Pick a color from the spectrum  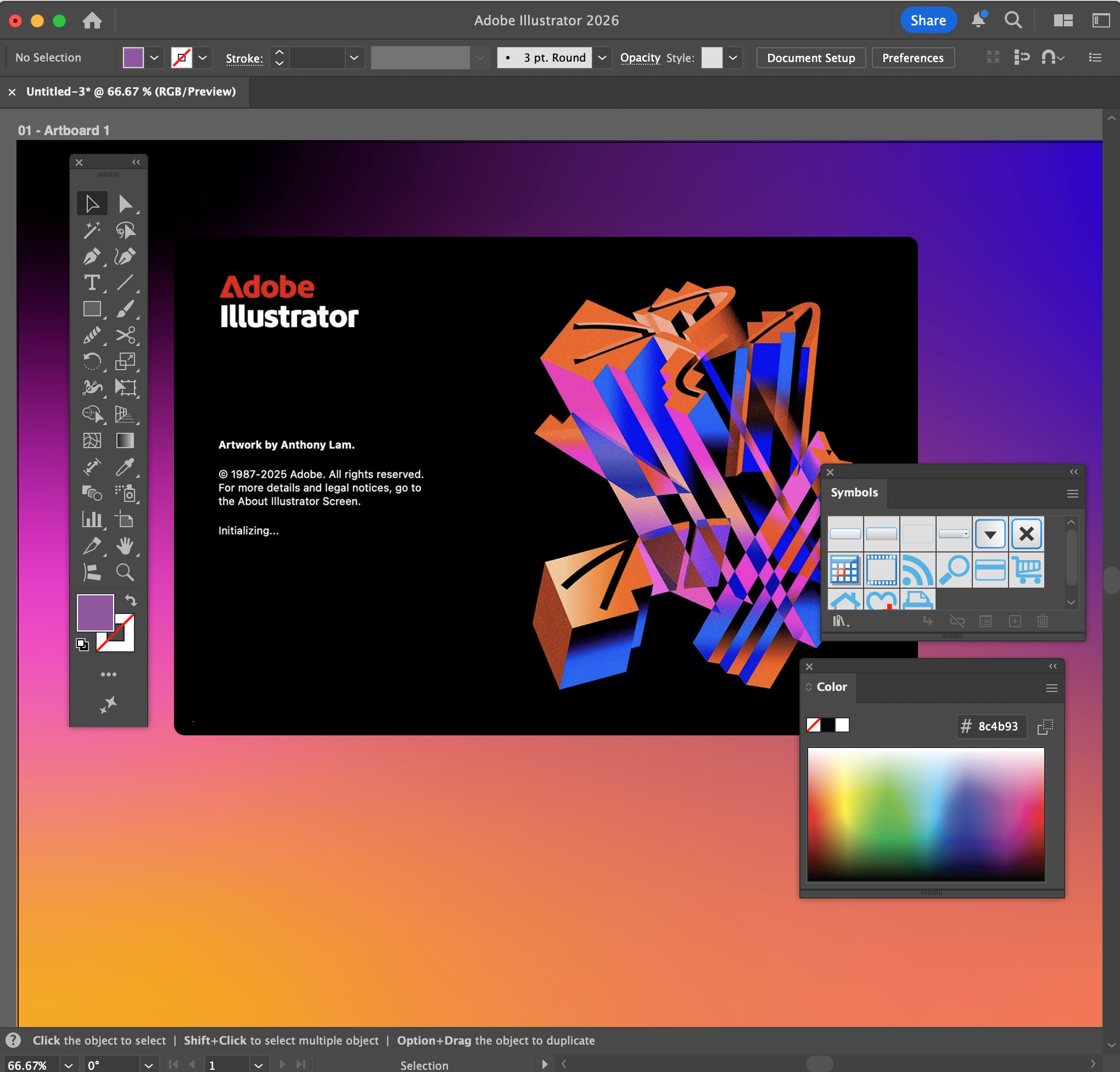coord(925,814)
